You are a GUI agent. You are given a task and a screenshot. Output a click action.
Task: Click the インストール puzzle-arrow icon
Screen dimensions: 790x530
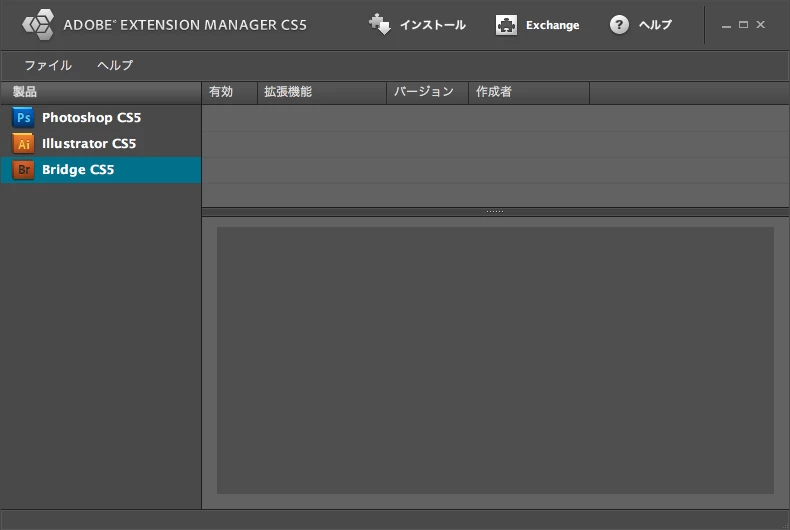[x=380, y=24]
